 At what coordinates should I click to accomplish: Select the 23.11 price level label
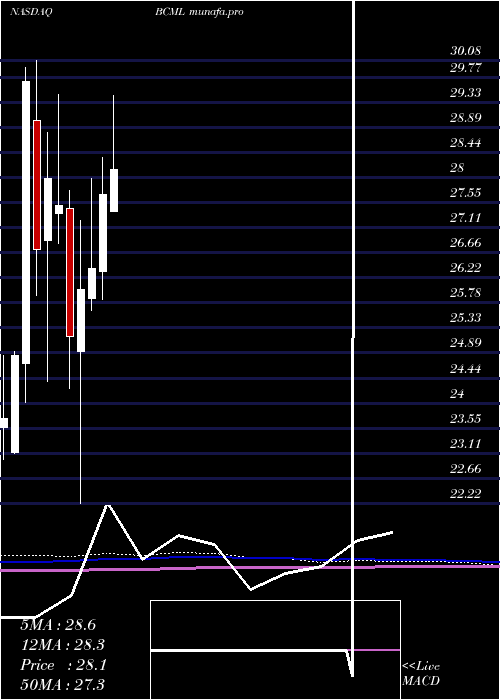tap(466, 444)
